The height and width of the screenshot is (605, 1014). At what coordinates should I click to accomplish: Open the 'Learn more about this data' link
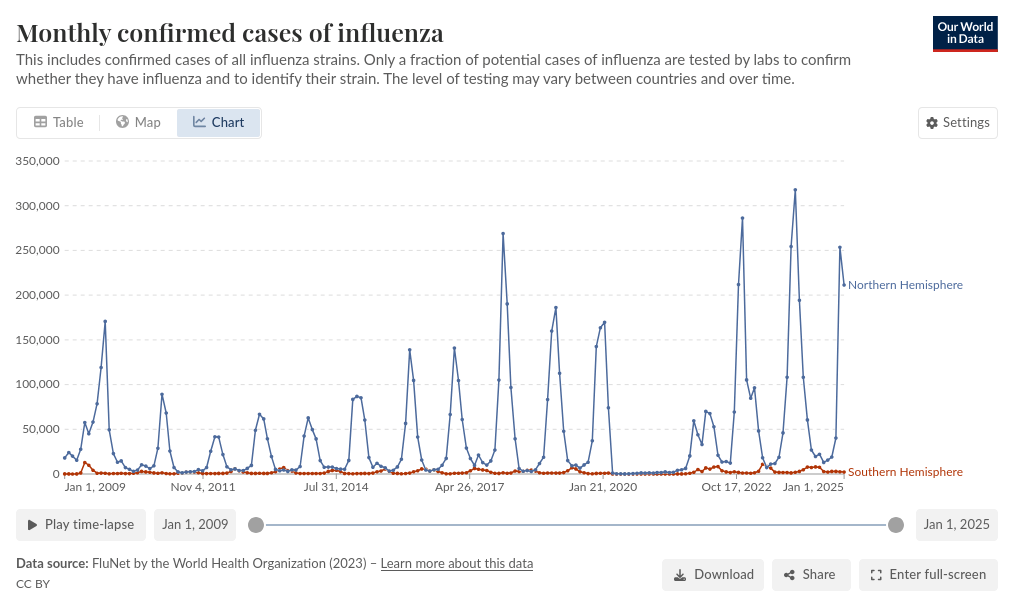point(457,564)
